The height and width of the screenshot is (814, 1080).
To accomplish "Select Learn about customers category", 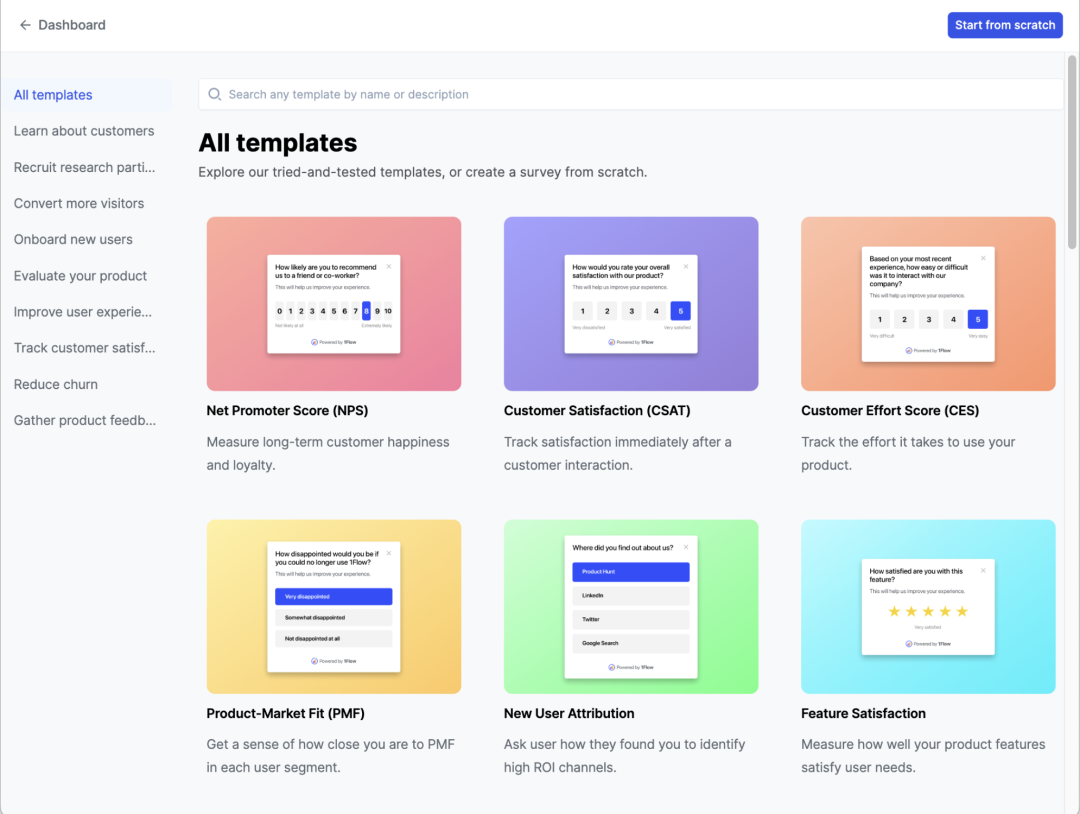I will point(84,131).
